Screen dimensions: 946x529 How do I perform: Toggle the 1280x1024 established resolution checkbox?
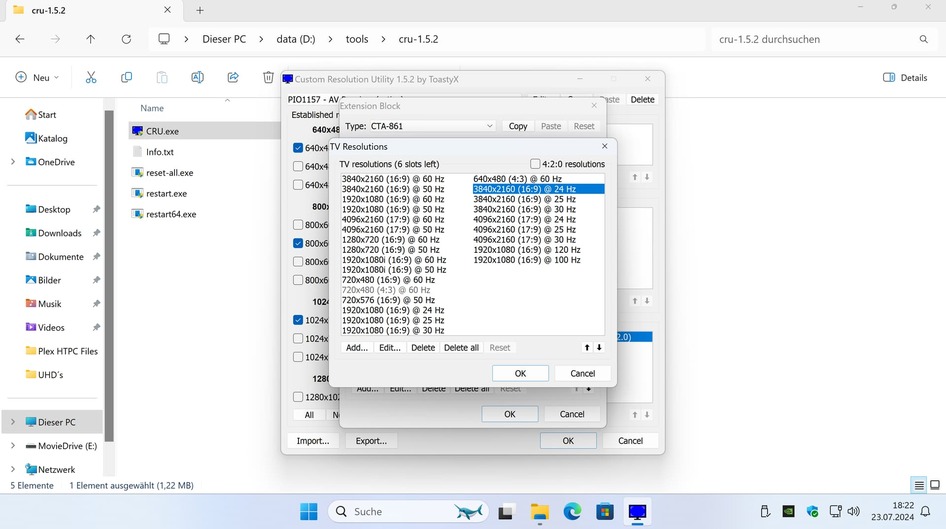(x=298, y=397)
